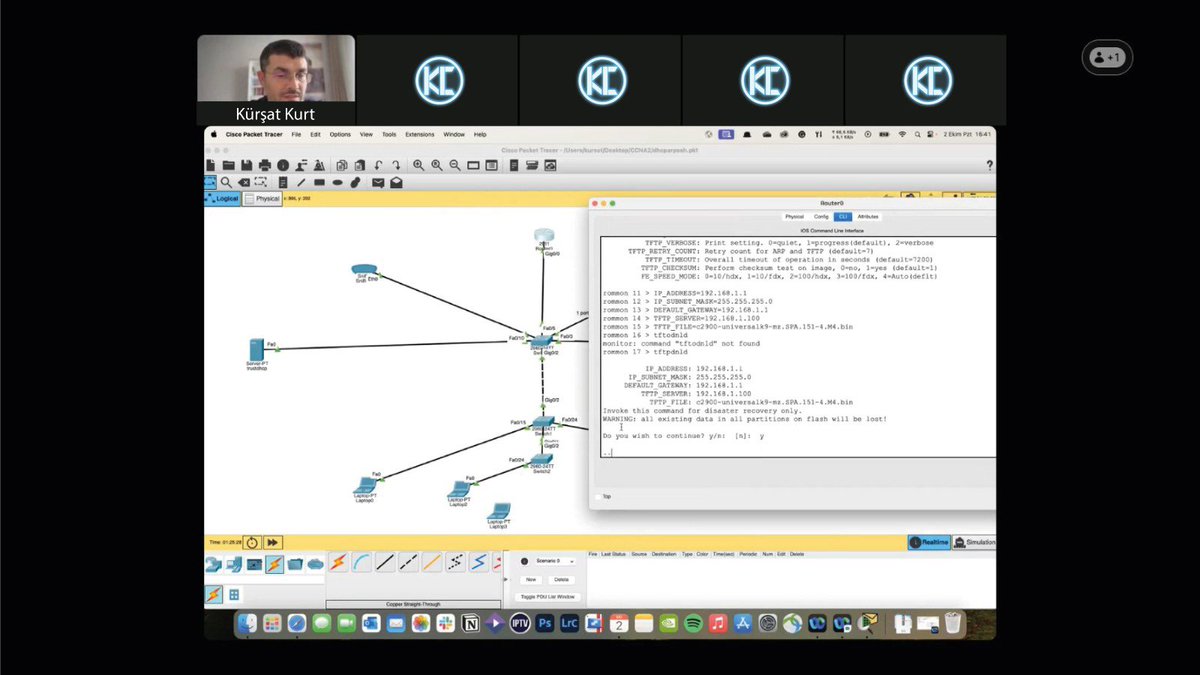1200x675 pixels.
Task: Pick the Copper Cross-Over dashed cable
Action: pos(408,563)
